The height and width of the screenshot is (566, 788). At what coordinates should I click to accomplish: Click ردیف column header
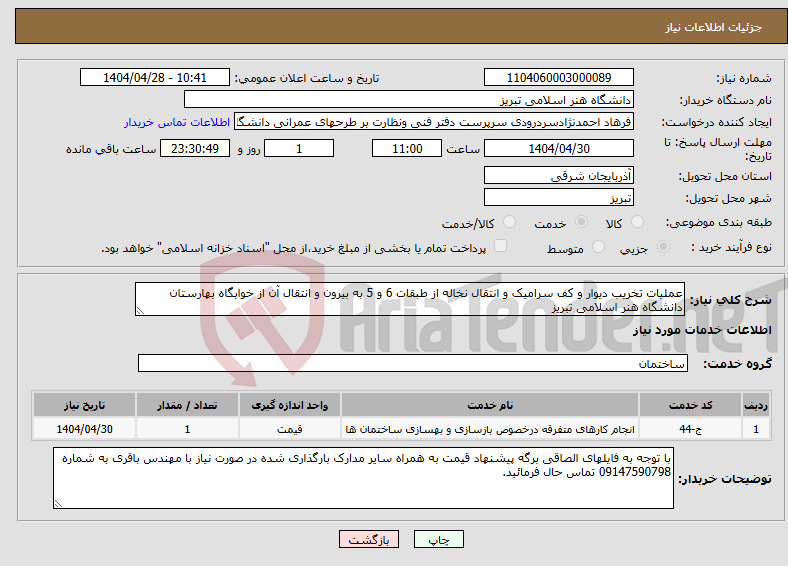tap(756, 405)
